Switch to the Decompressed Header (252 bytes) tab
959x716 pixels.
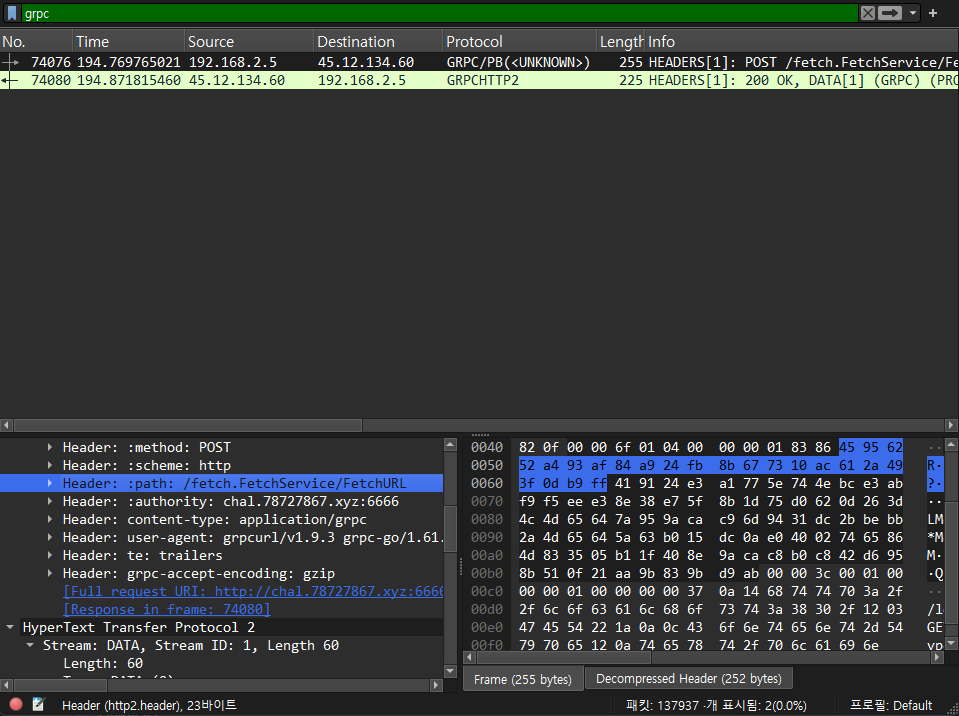tap(689, 679)
